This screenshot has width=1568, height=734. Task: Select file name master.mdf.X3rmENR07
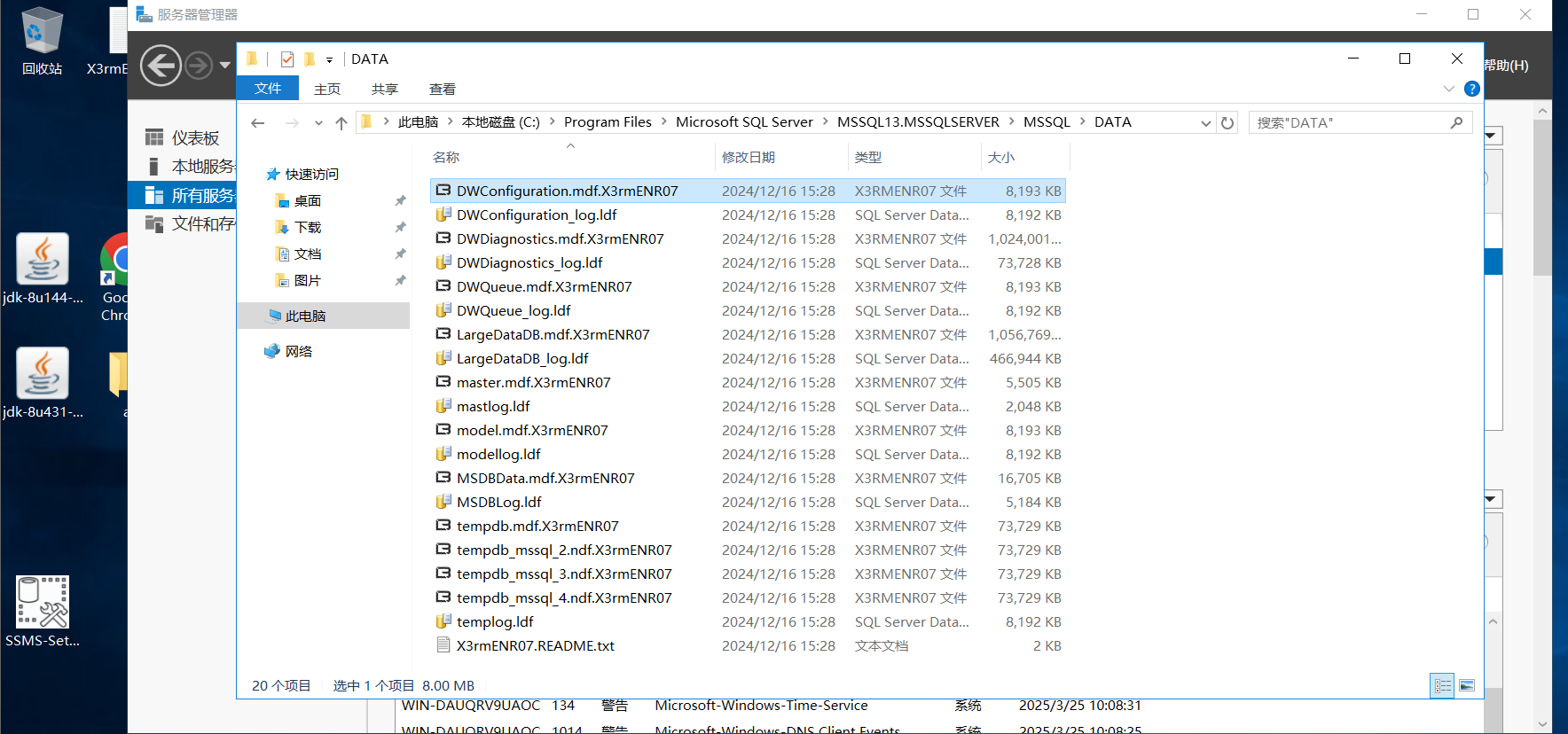534,382
